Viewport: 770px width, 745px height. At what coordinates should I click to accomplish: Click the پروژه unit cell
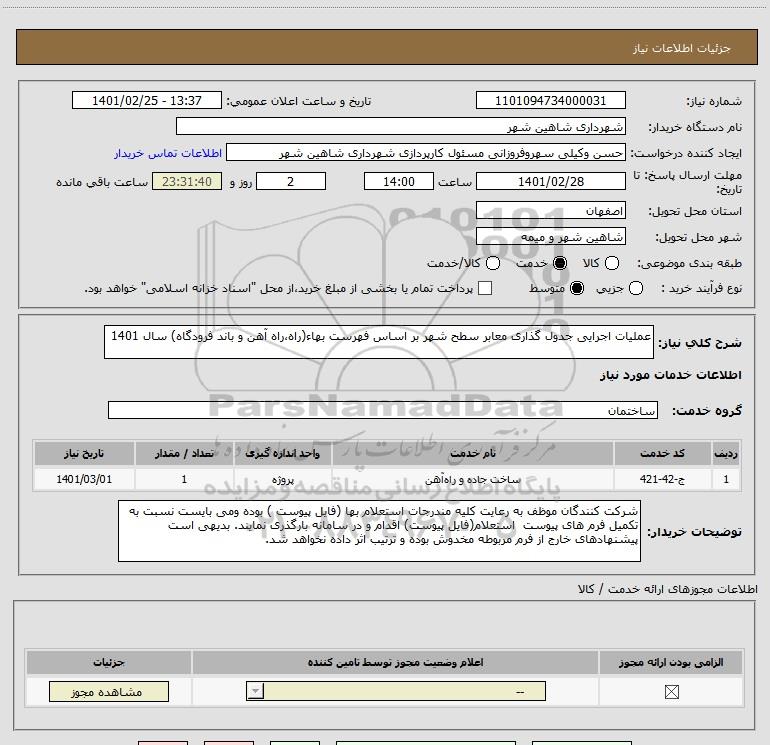[x=282, y=479]
